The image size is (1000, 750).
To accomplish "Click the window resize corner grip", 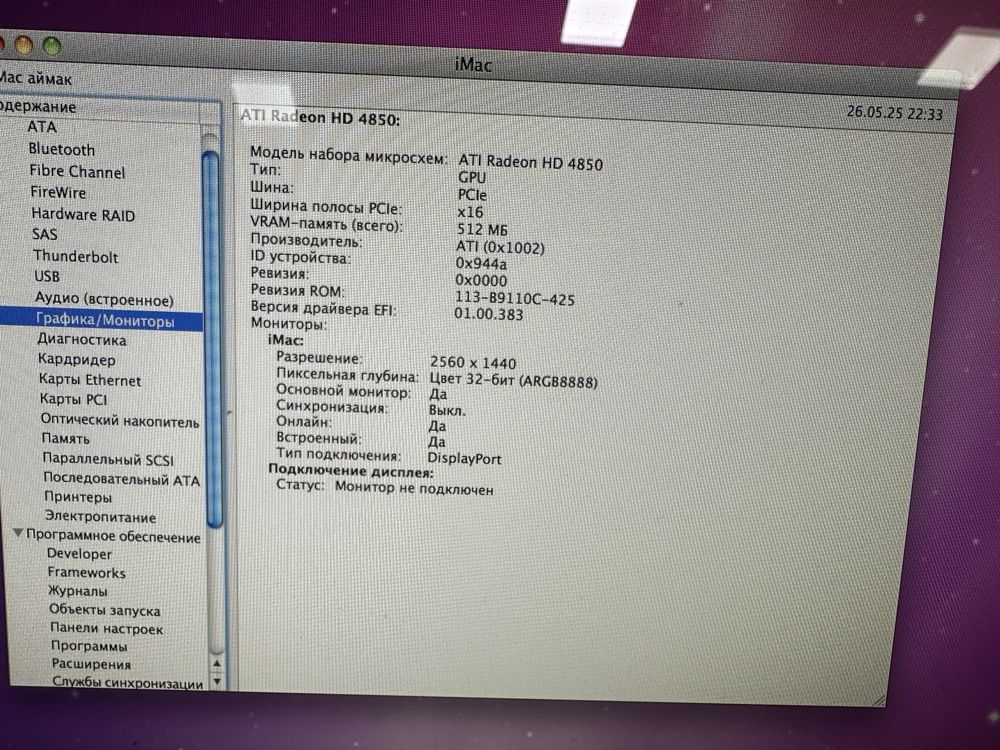I will pos(878,700).
